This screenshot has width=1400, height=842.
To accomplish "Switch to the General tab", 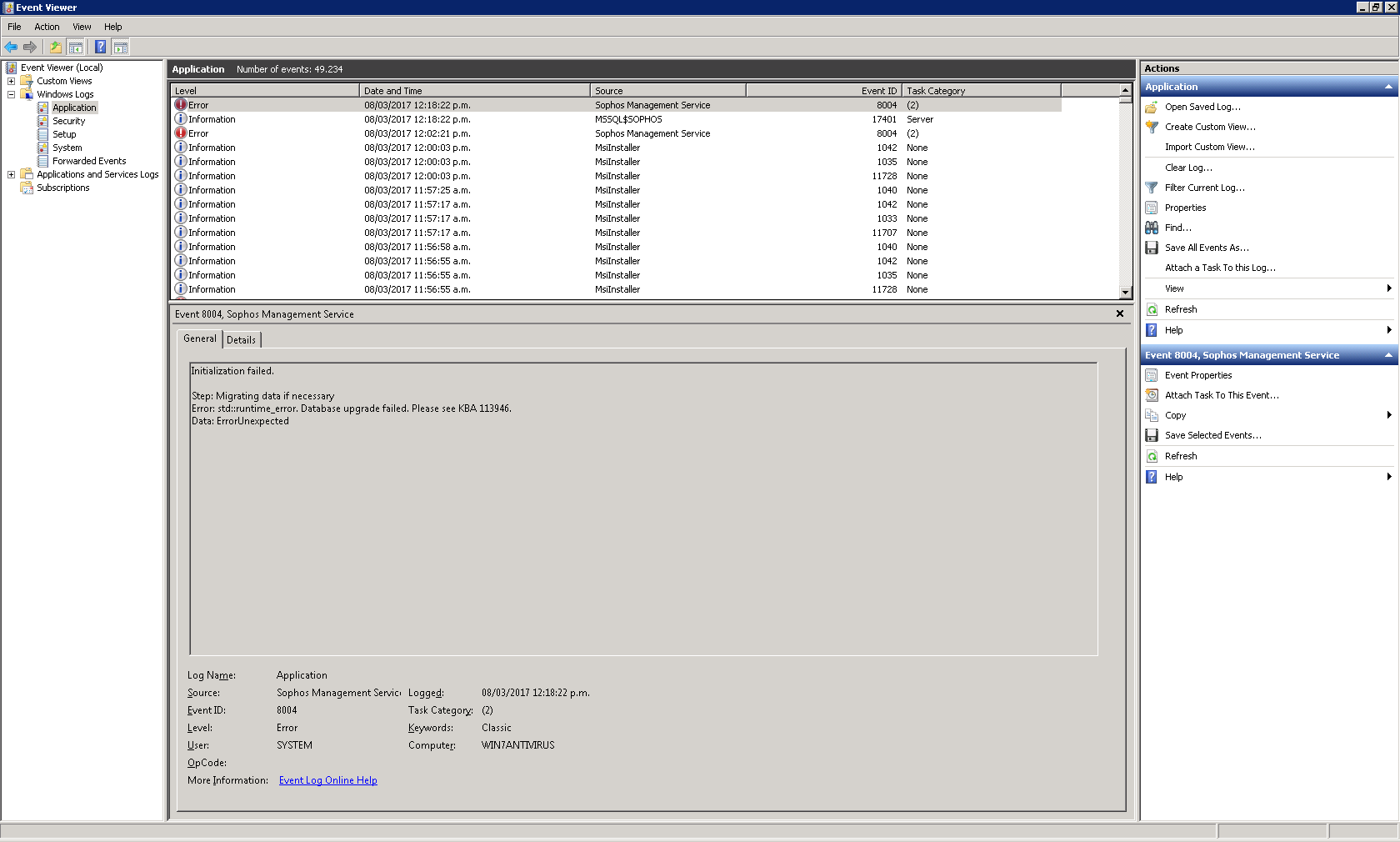I will [x=200, y=338].
